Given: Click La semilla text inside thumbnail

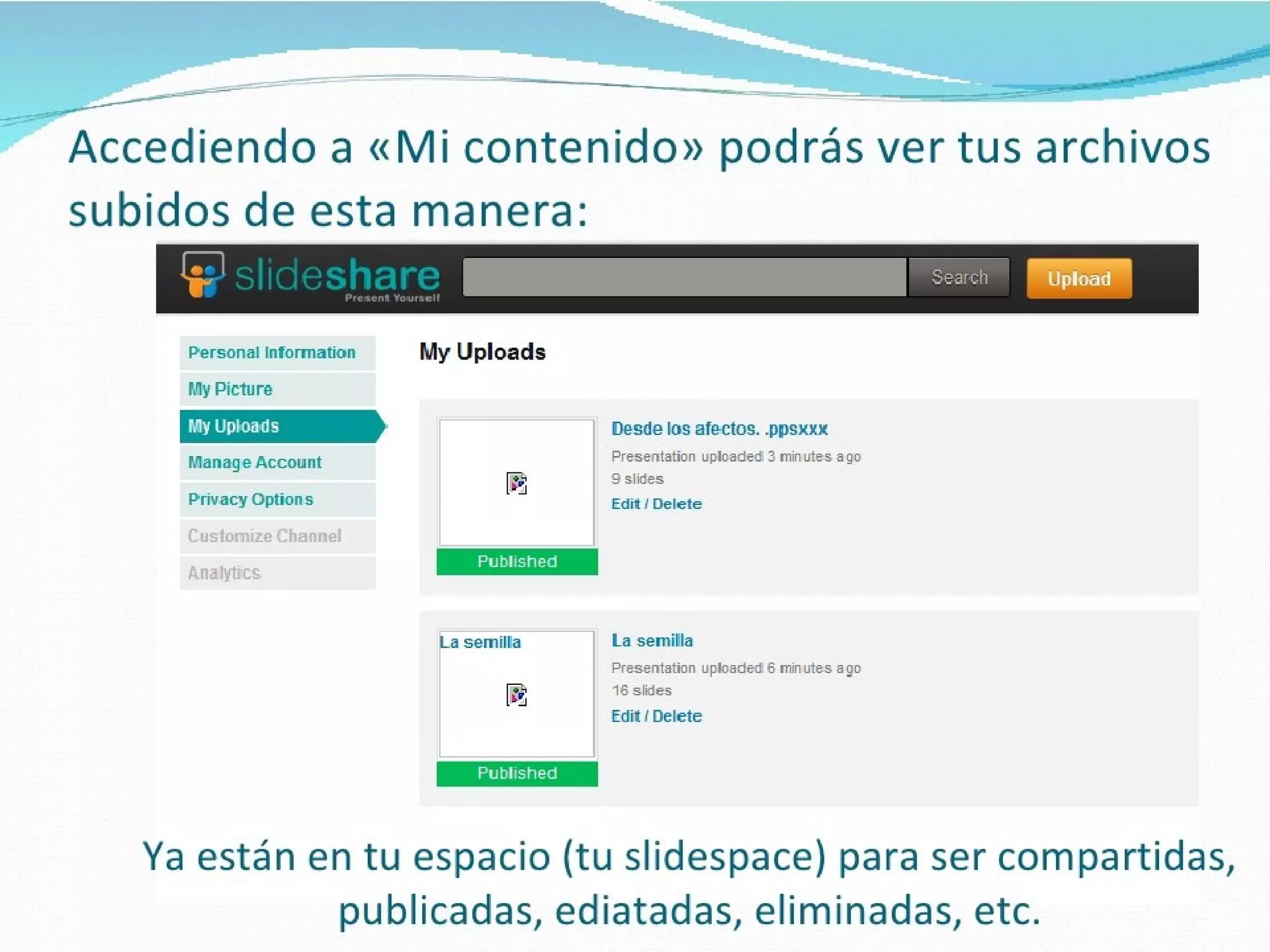Looking at the screenshot, I should (x=481, y=643).
